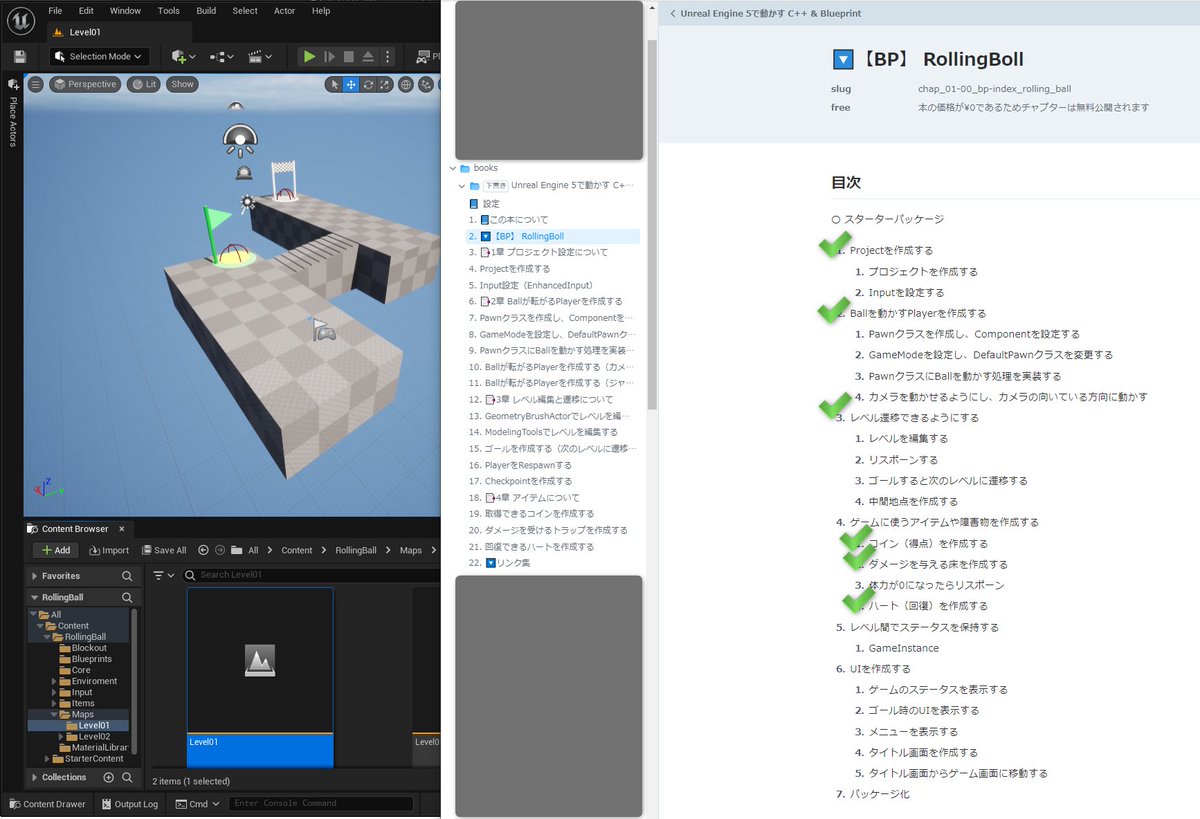
Task: Open the viewport options hamburger menu
Action: pyautogui.click(x=36, y=84)
